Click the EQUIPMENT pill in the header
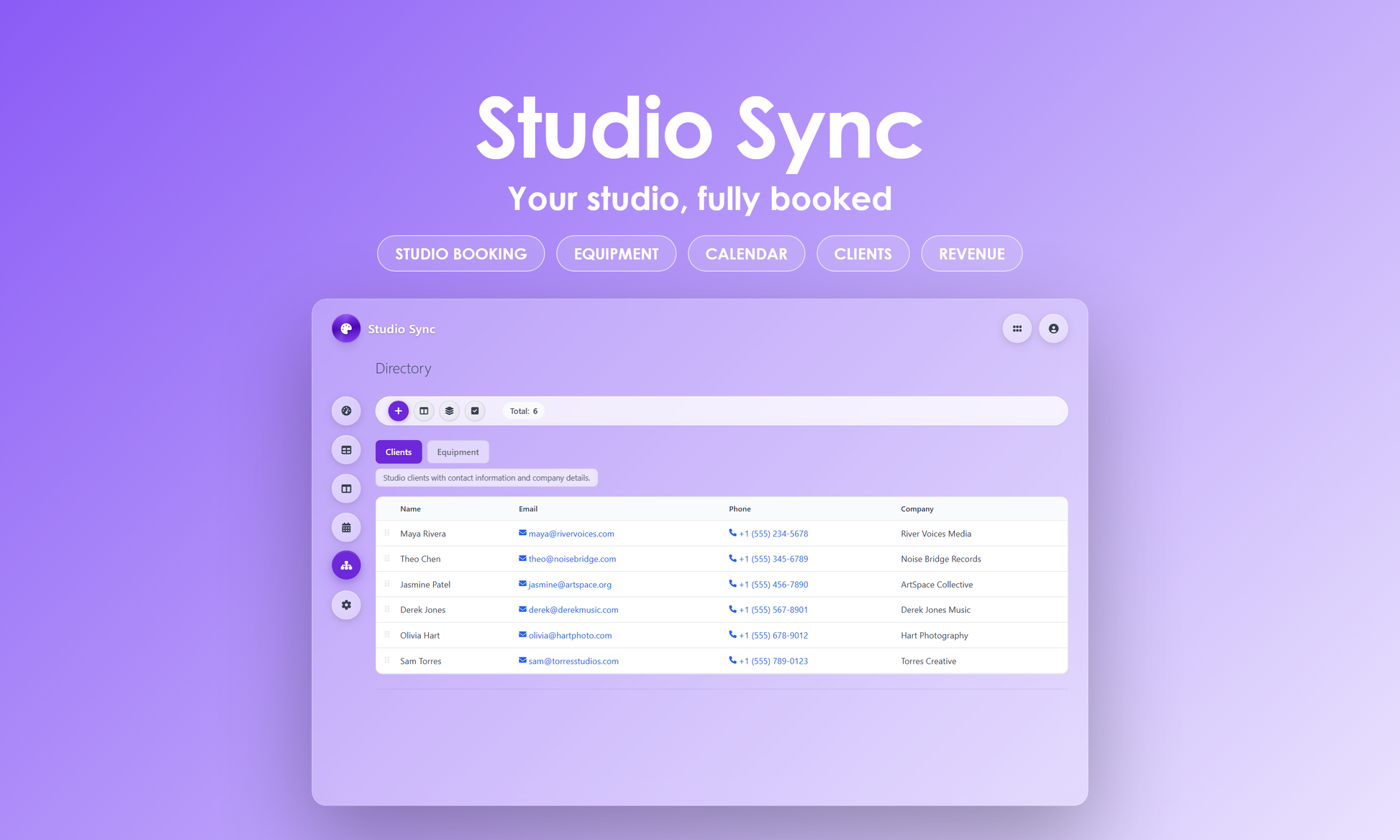Viewport: 1400px width, 840px height. click(x=616, y=254)
